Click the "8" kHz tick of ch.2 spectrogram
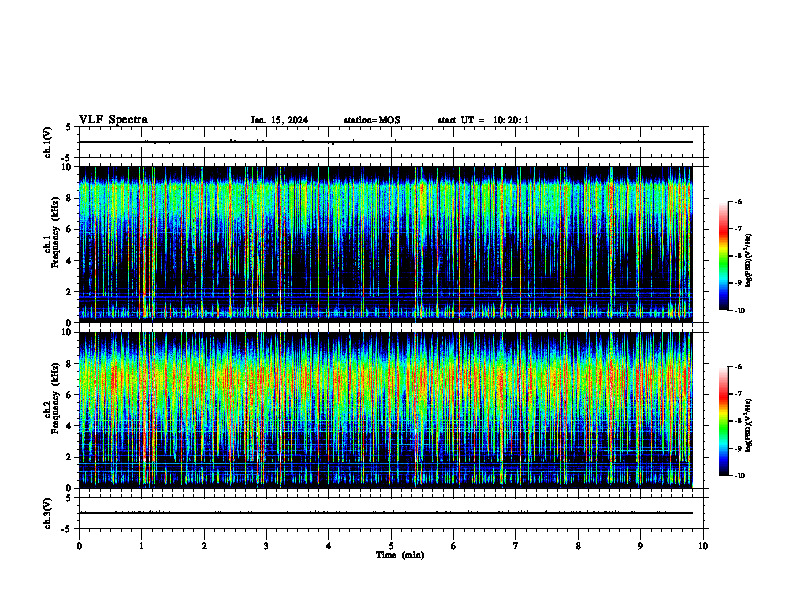792x612 pixels. coord(70,364)
